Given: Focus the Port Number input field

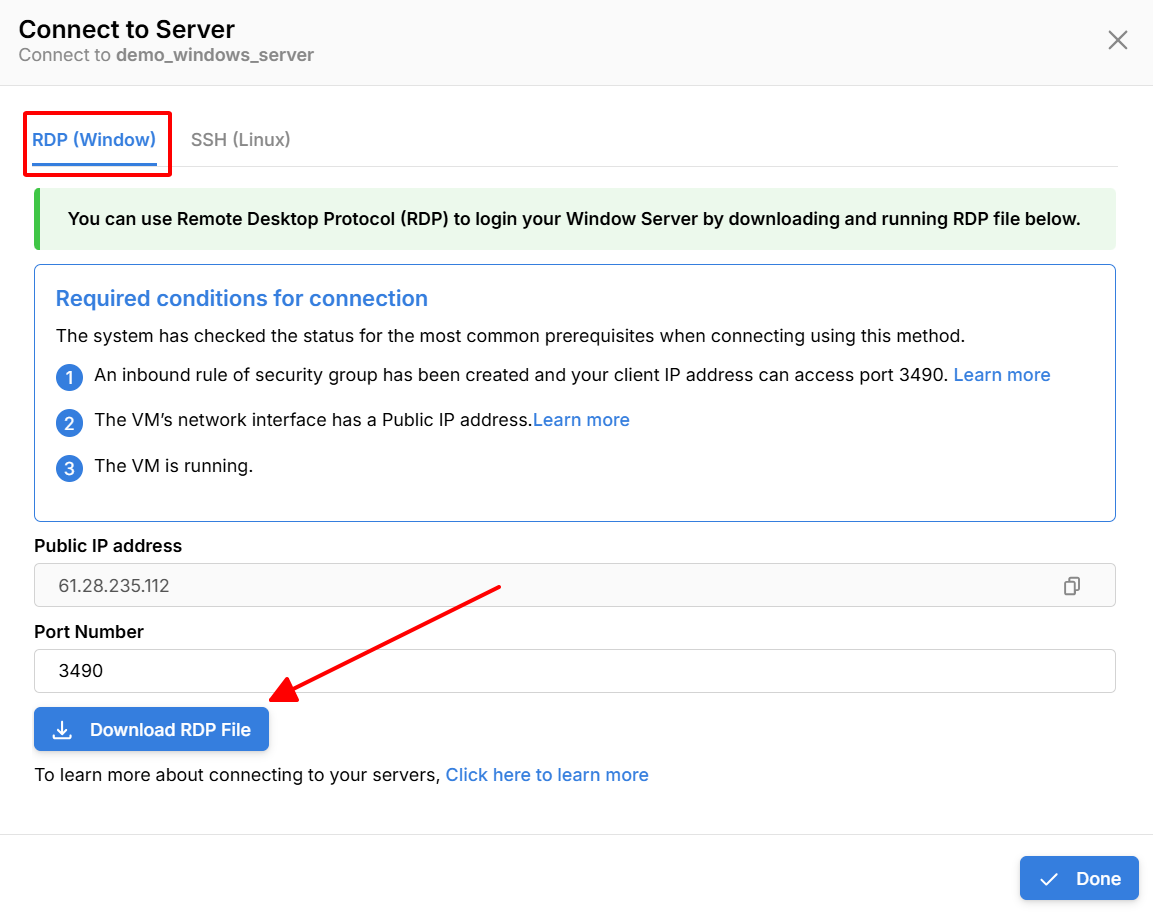Looking at the screenshot, I should click(x=574, y=671).
